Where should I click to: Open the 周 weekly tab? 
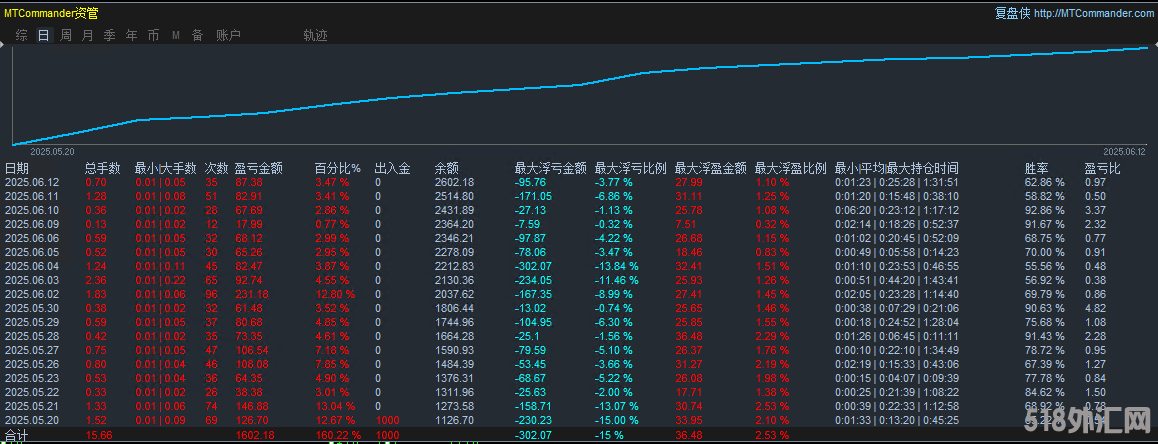(66, 35)
